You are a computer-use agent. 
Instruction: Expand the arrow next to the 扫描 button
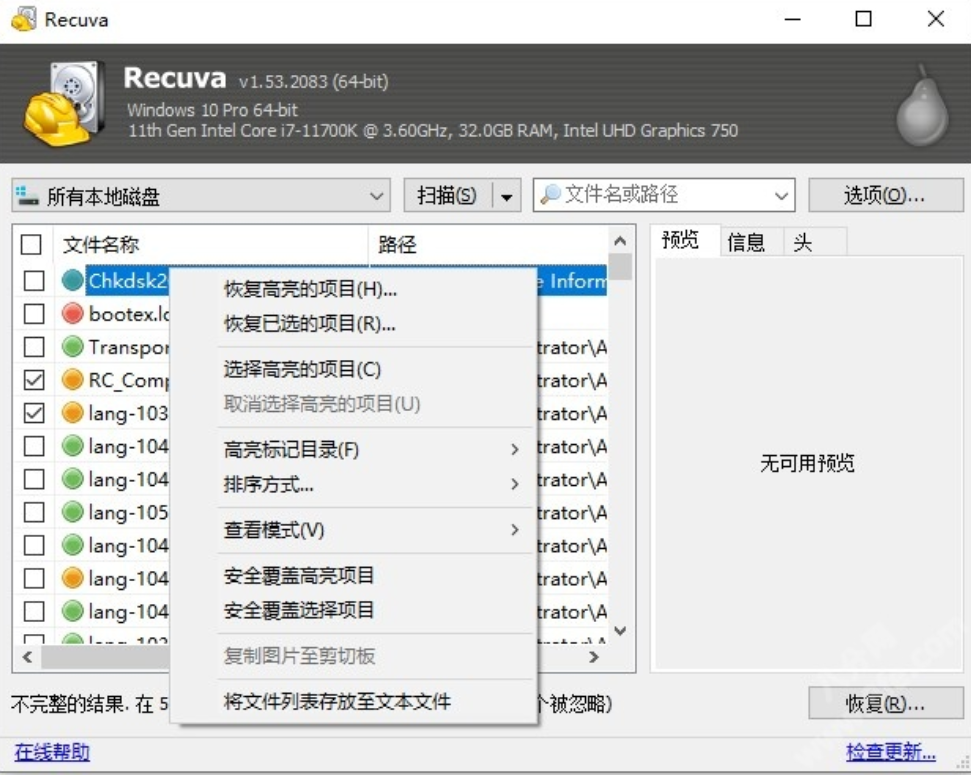507,196
